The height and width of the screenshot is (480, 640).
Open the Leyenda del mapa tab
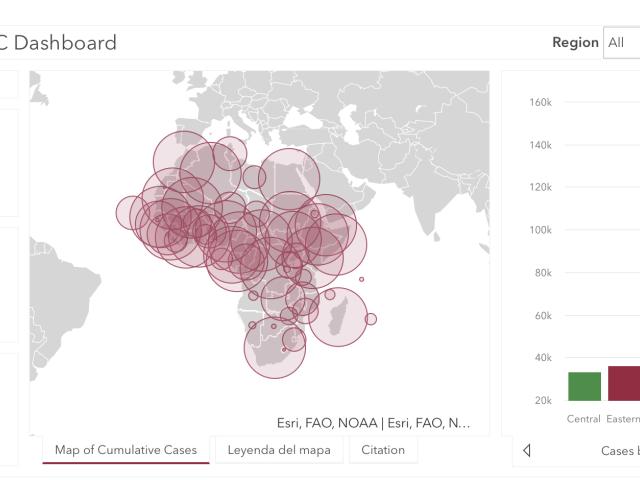tap(279, 450)
